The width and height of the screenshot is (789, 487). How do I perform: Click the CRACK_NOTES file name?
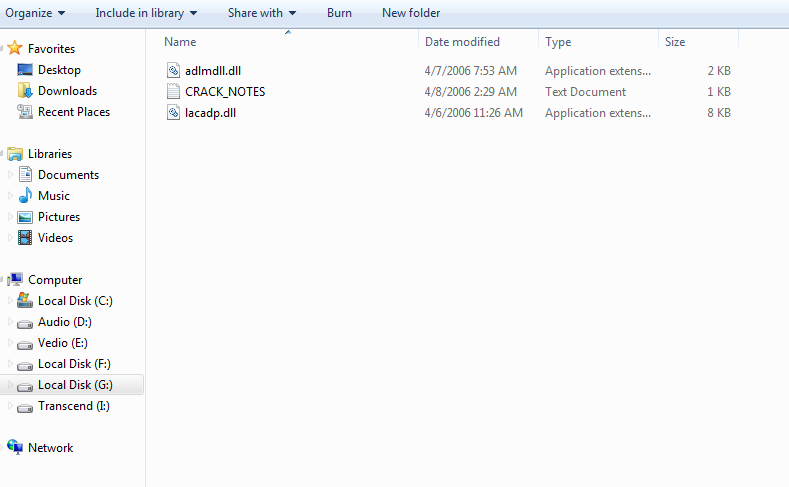(225, 92)
